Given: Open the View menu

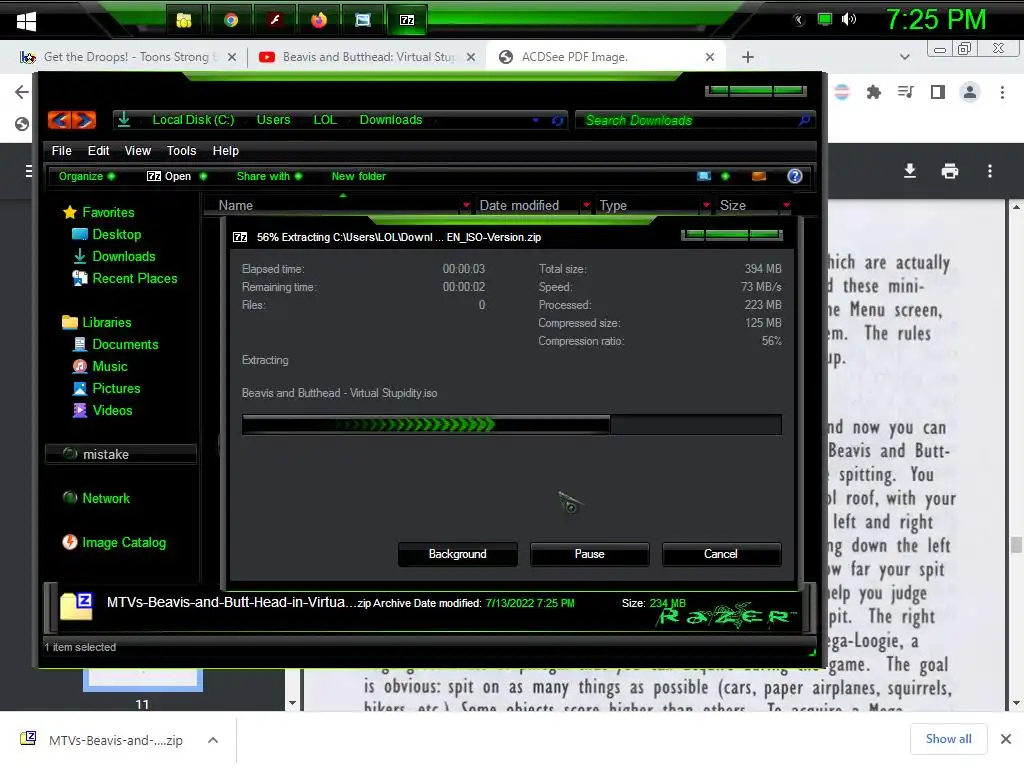Looking at the screenshot, I should point(138,151).
